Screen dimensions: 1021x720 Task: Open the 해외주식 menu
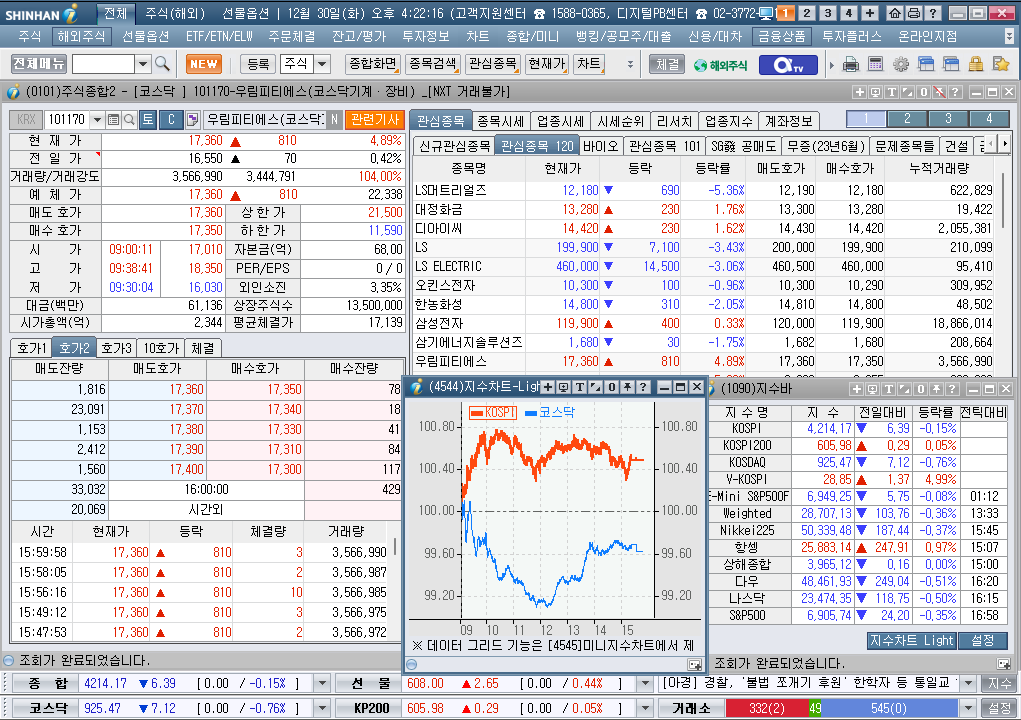pyautogui.click(x=81, y=36)
